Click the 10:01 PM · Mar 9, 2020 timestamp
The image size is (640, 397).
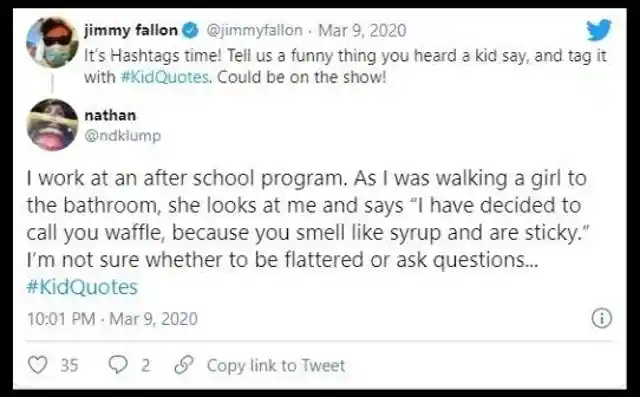coord(112,319)
